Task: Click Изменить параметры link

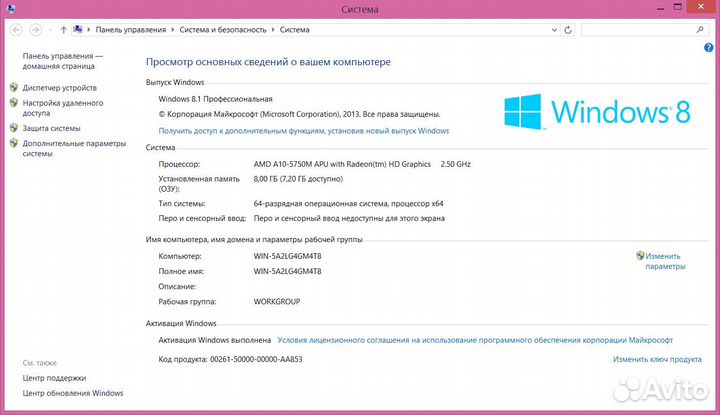Action: click(665, 261)
